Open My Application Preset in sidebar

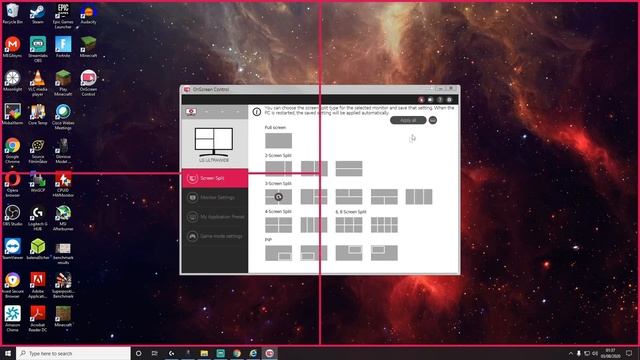[215, 217]
